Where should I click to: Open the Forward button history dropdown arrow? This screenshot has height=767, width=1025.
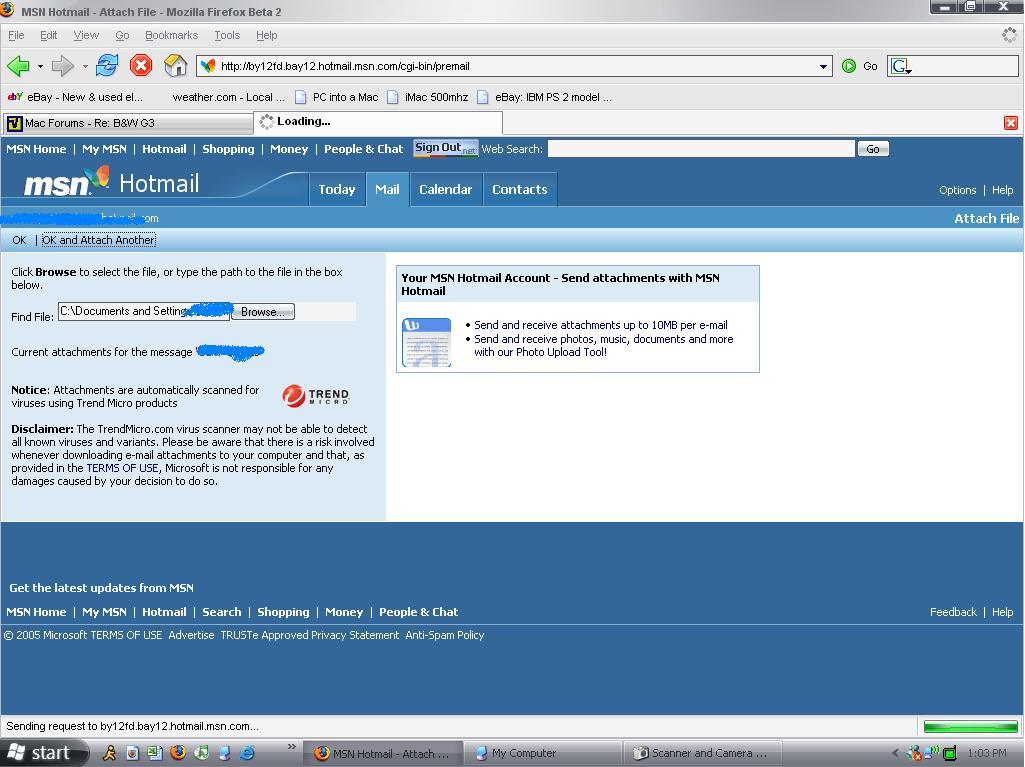point(84,66)
